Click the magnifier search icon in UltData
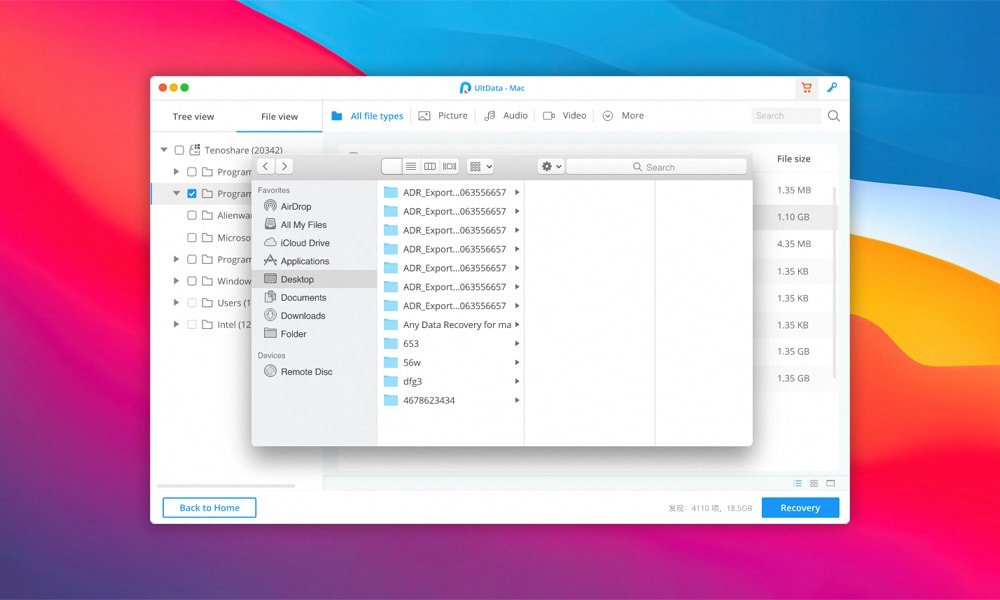Image resolution: width=1000 pixels, height=600 pixels. coord(833,116)
